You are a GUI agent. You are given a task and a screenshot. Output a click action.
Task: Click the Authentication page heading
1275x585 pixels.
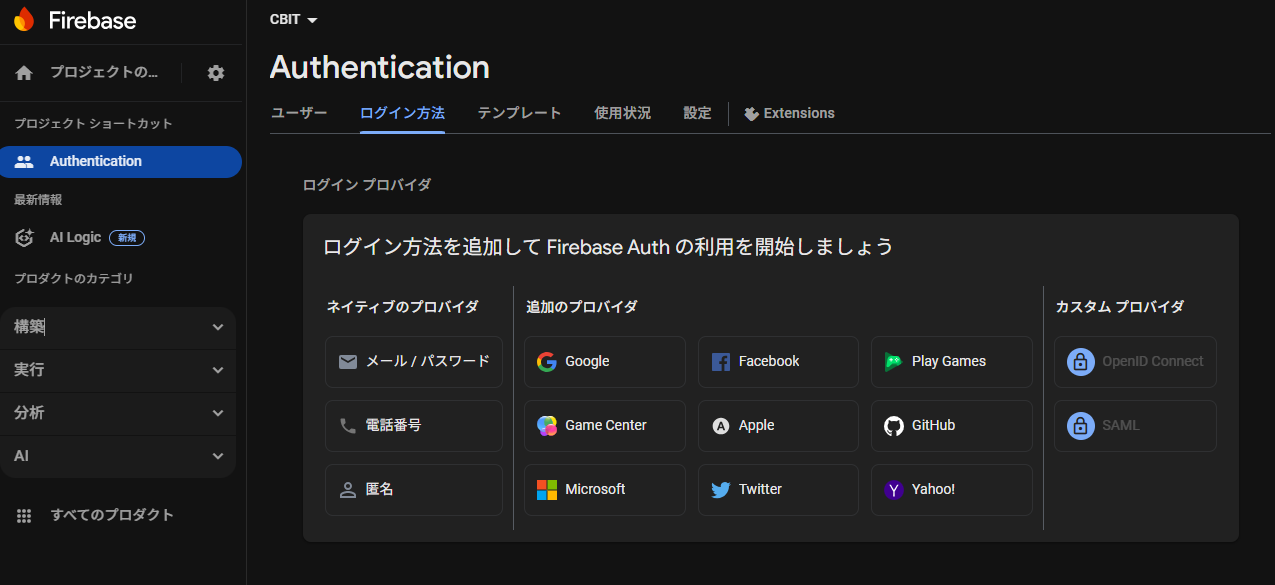[x=380, y=68]
